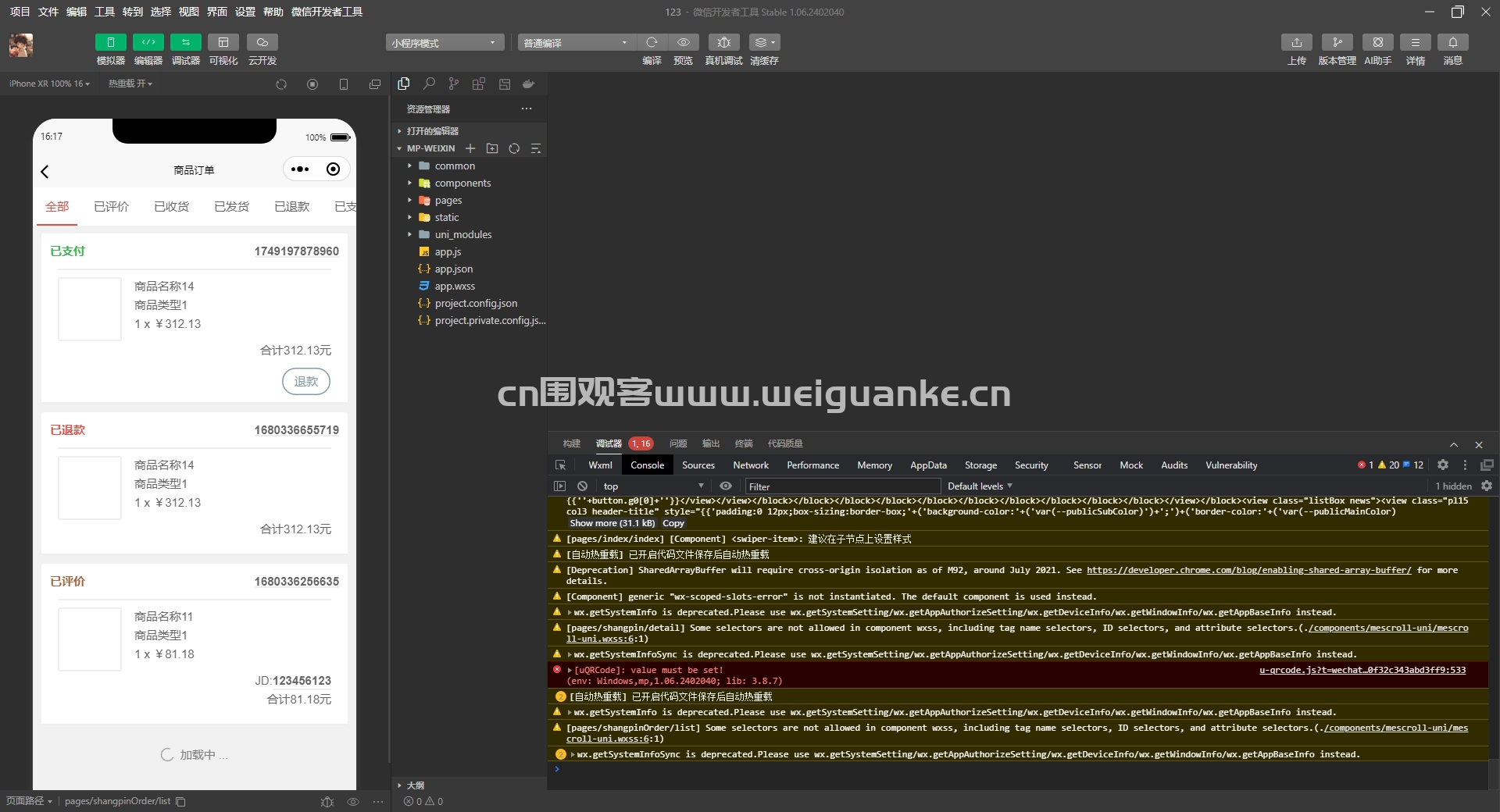Screen dimensions: 1500x812
Task: Switch to the AppData tab
Action: tap(928, 465)
